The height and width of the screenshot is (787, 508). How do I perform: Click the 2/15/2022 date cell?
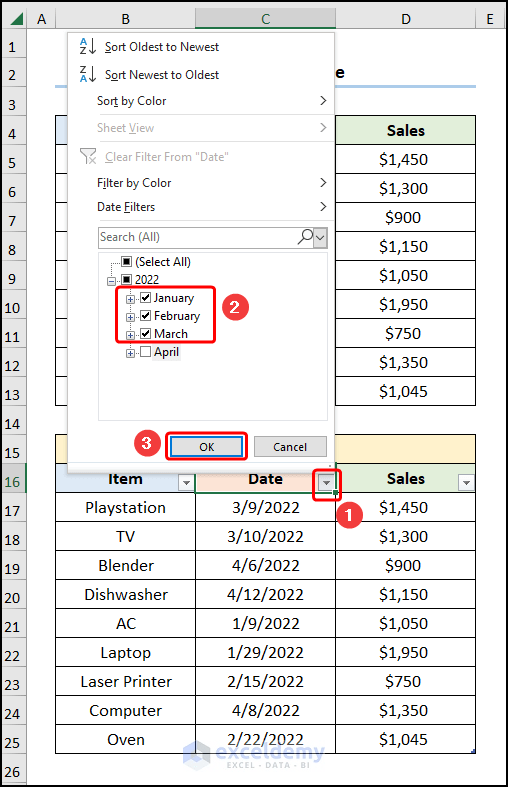[266, 682]
